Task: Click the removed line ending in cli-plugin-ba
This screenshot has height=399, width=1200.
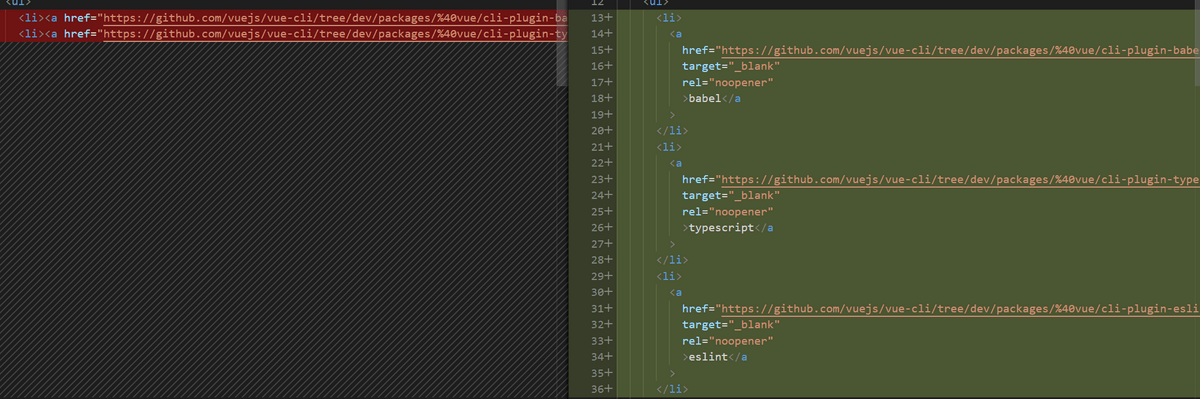Action: [x=283, y=18]
